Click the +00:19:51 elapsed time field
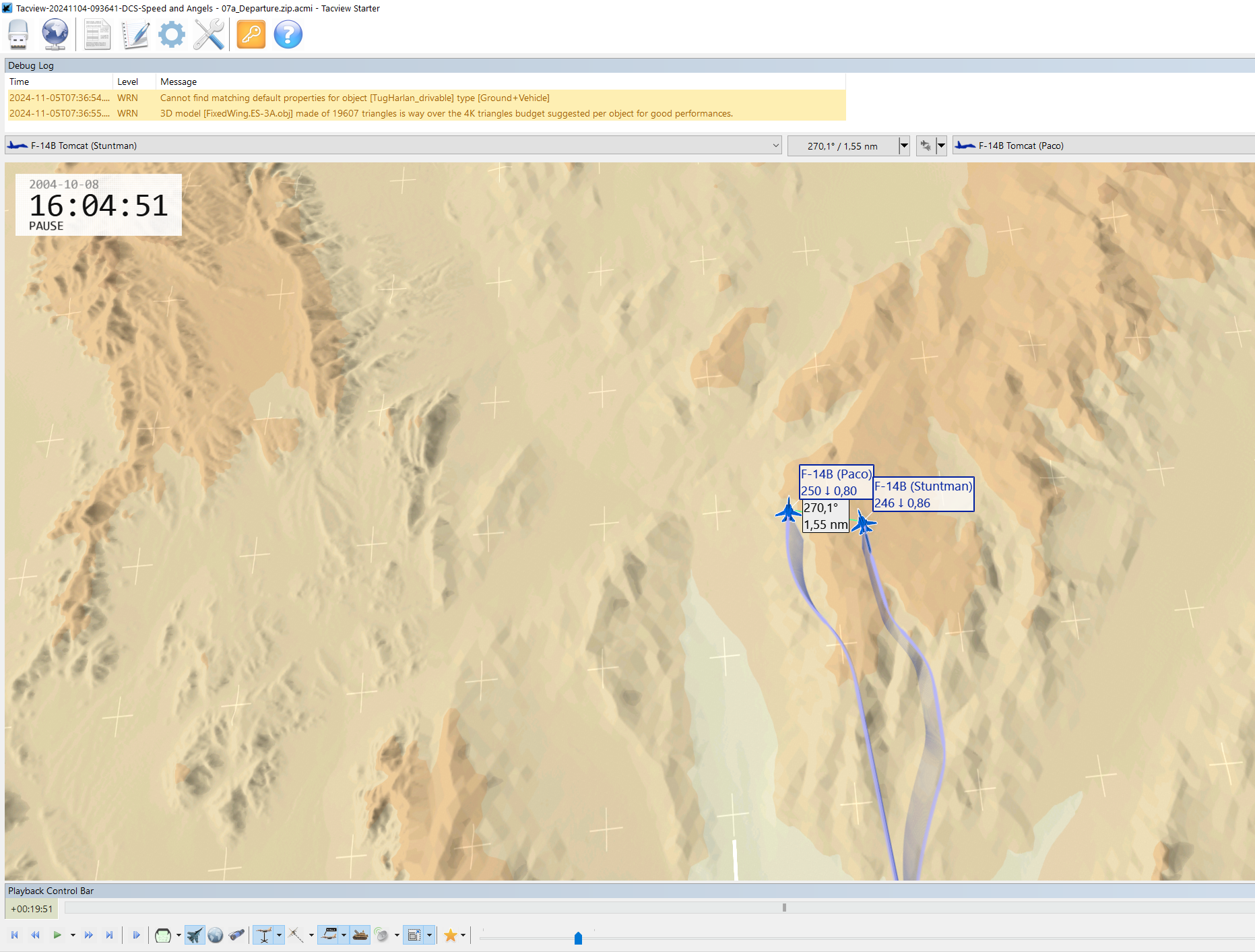The image size is (1255, 952). tap(32, 909)
